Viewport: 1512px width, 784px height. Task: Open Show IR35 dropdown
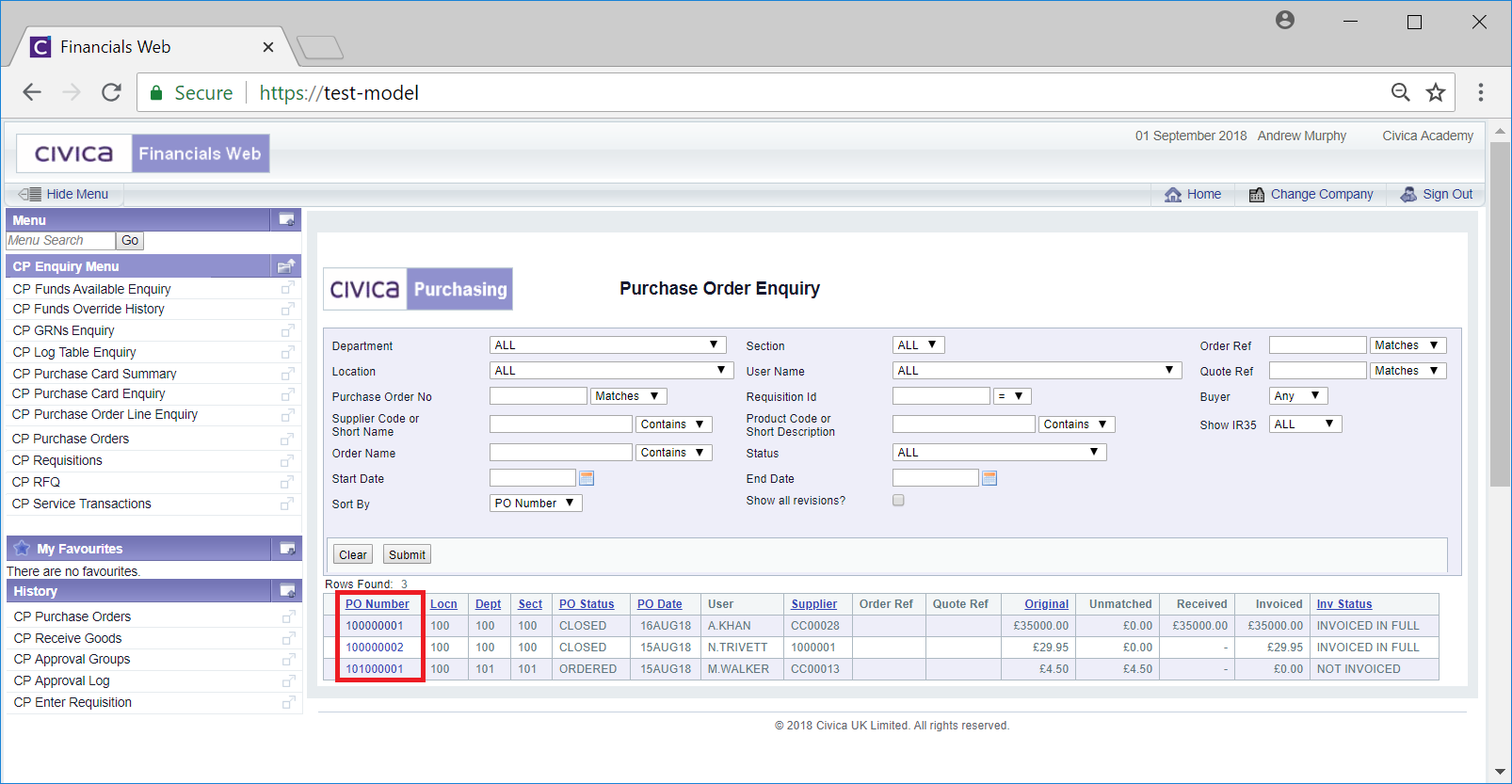click(1305, 424)
